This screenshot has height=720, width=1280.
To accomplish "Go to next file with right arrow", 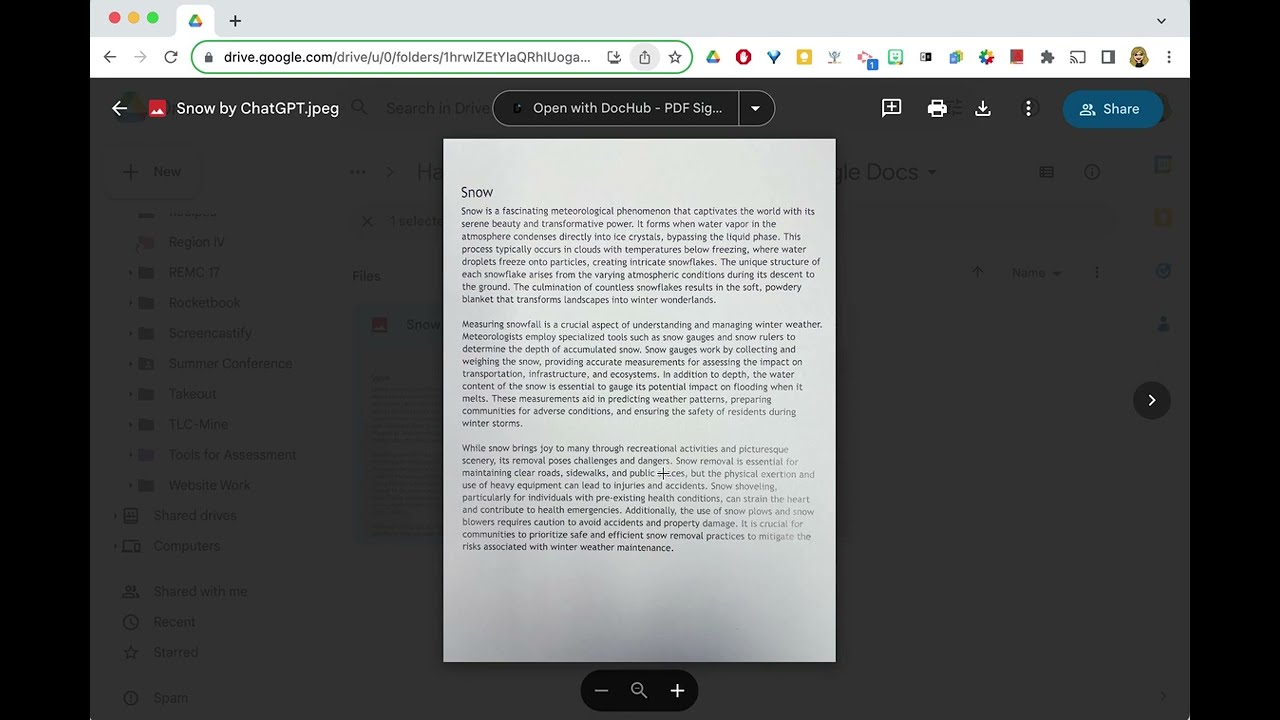I will tap(1151, 400).
